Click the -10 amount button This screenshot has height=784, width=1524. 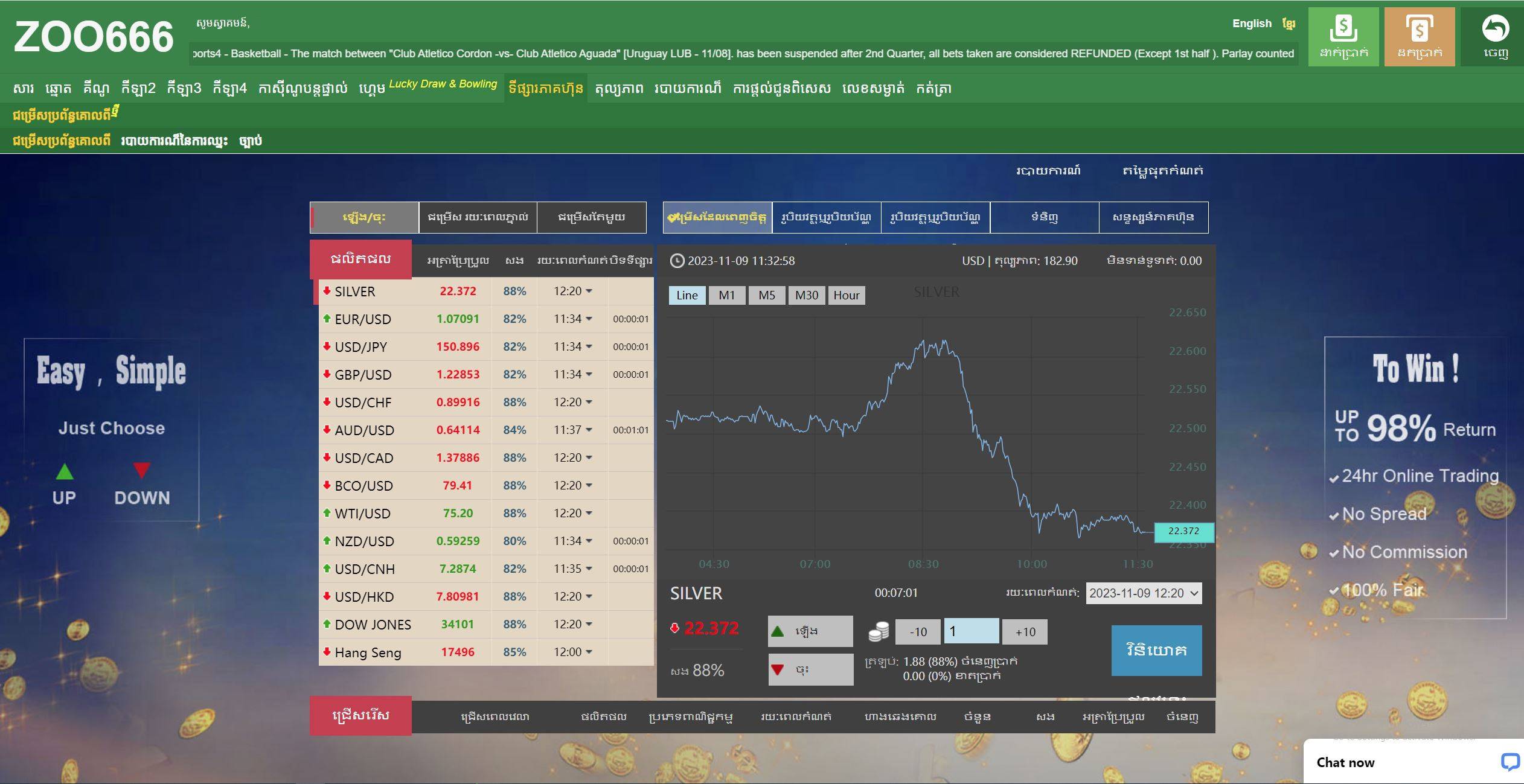point(918,632)
